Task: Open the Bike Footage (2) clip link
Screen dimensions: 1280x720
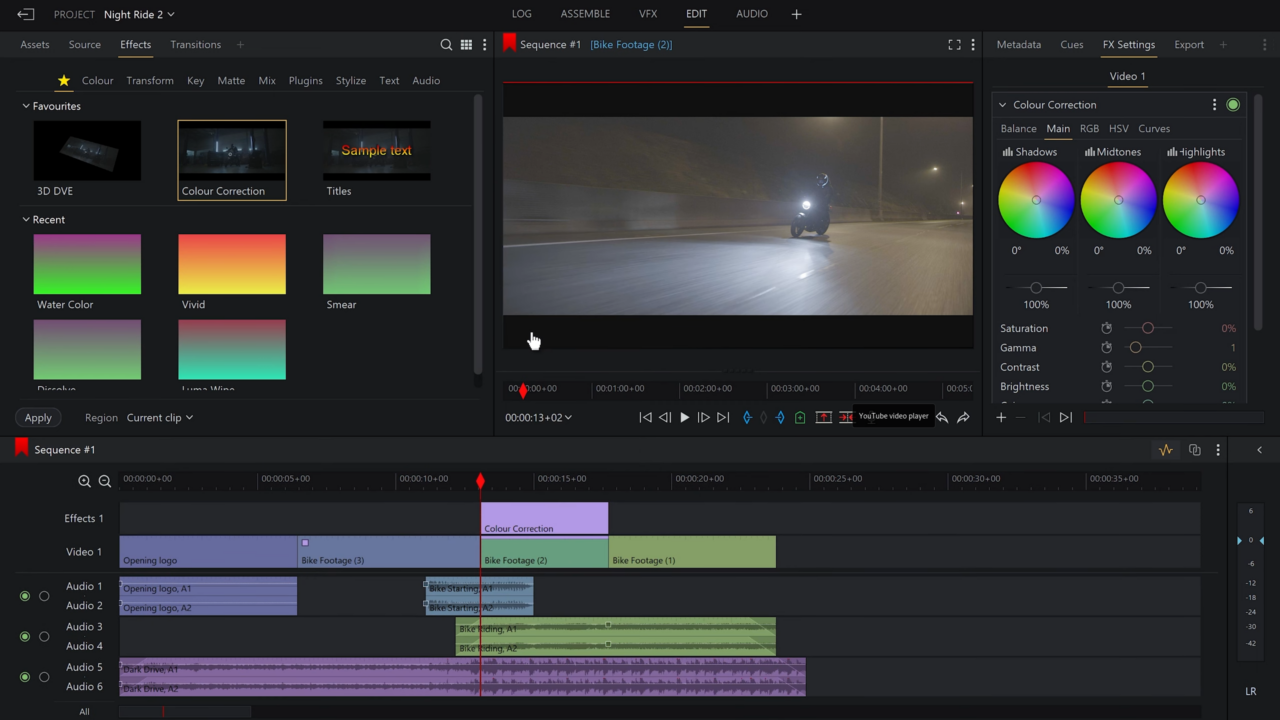Action: click(x=631, y=45)
